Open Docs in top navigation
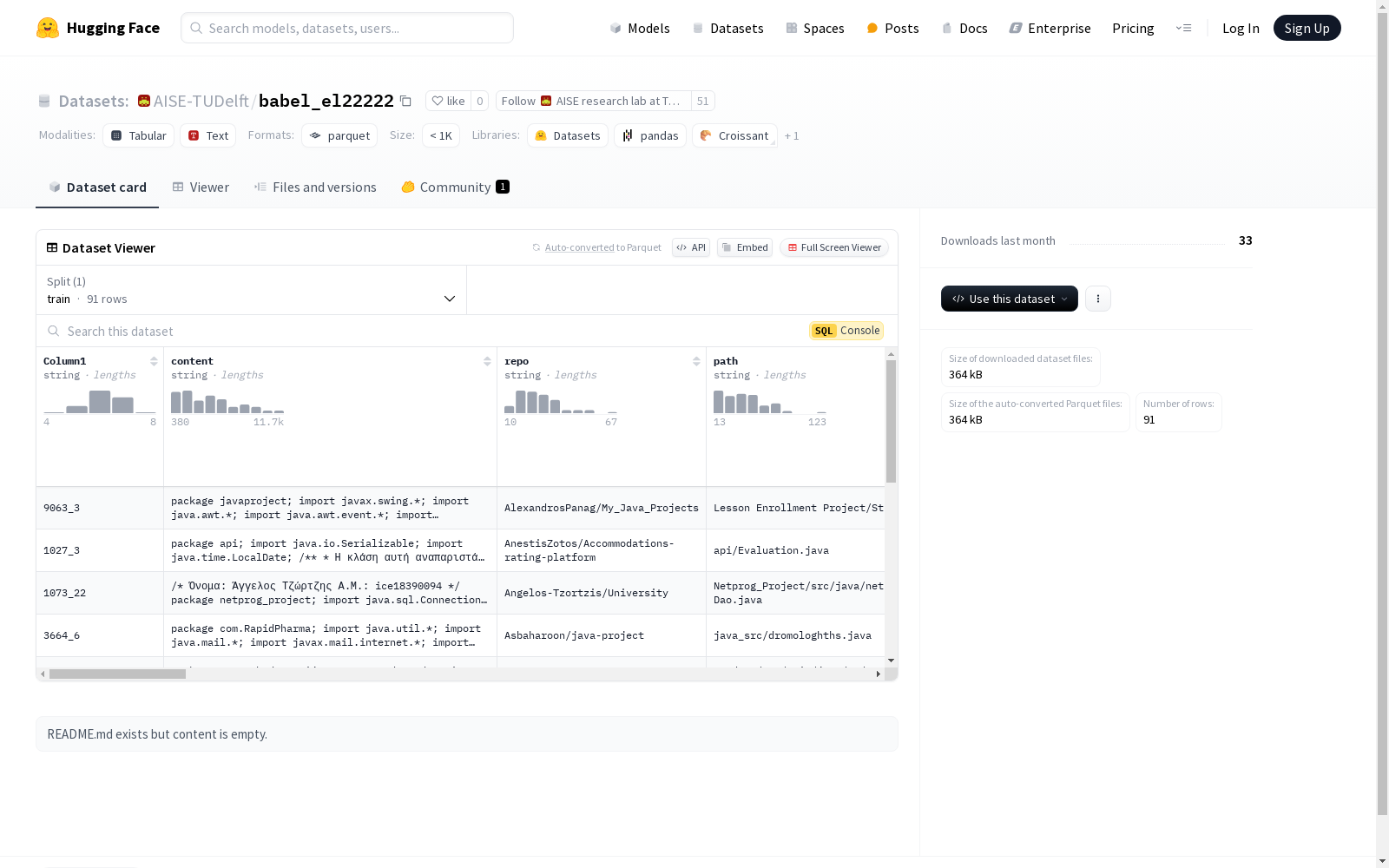This screenshot has height=868, width=1389. (964, 28)
